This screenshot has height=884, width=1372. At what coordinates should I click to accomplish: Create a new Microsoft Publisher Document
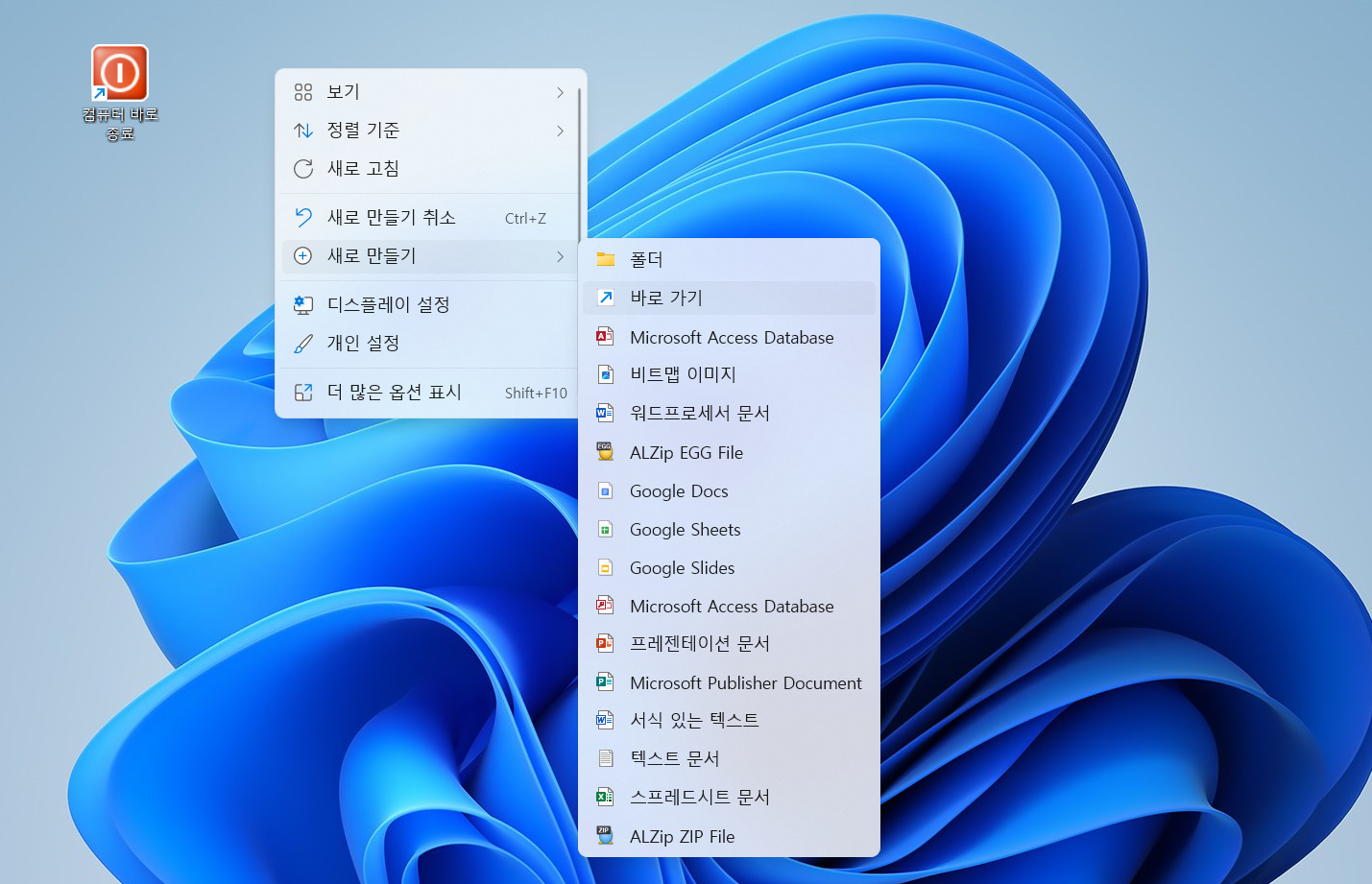729,682
